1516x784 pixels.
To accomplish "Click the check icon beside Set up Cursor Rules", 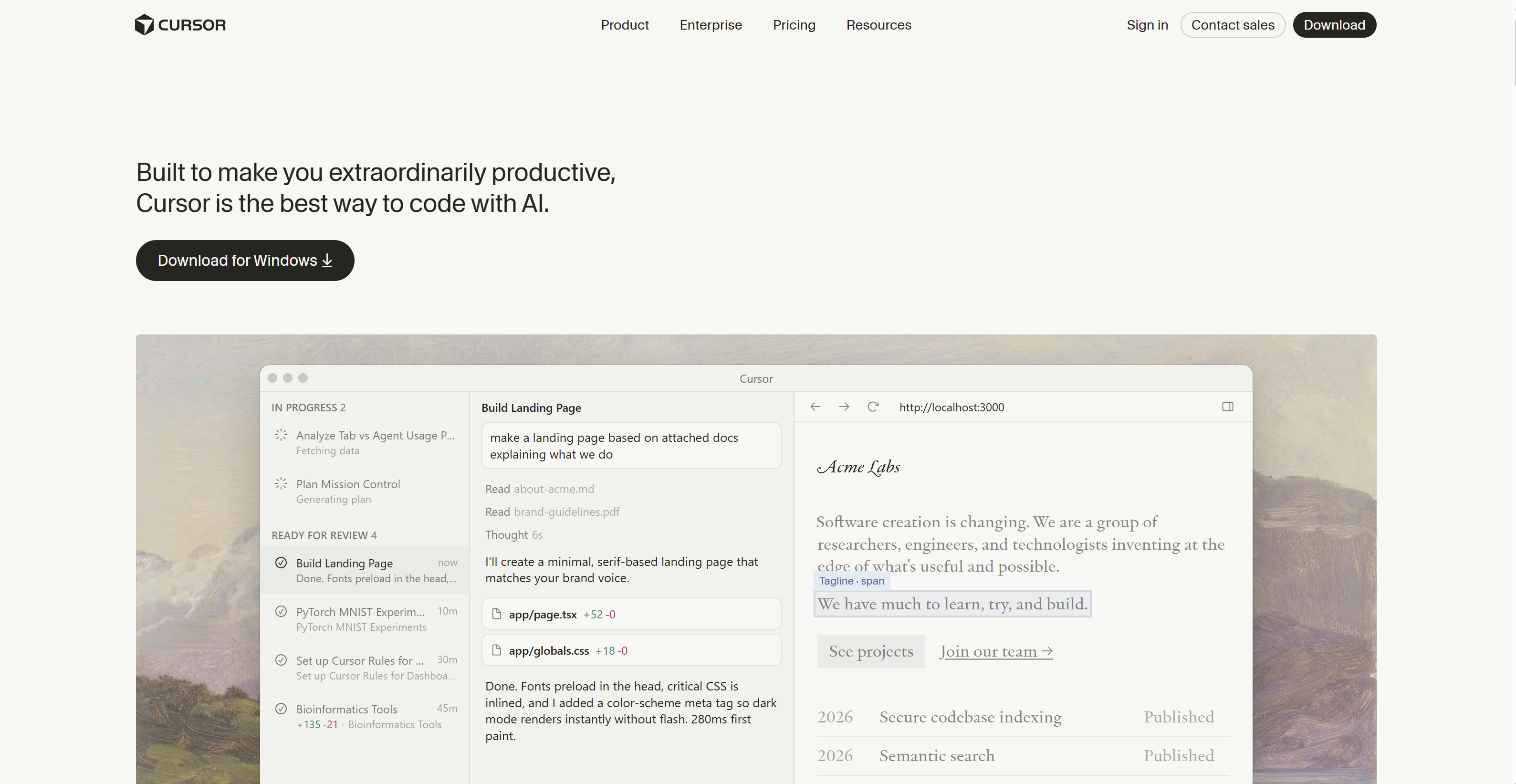I will coord(282,660).
